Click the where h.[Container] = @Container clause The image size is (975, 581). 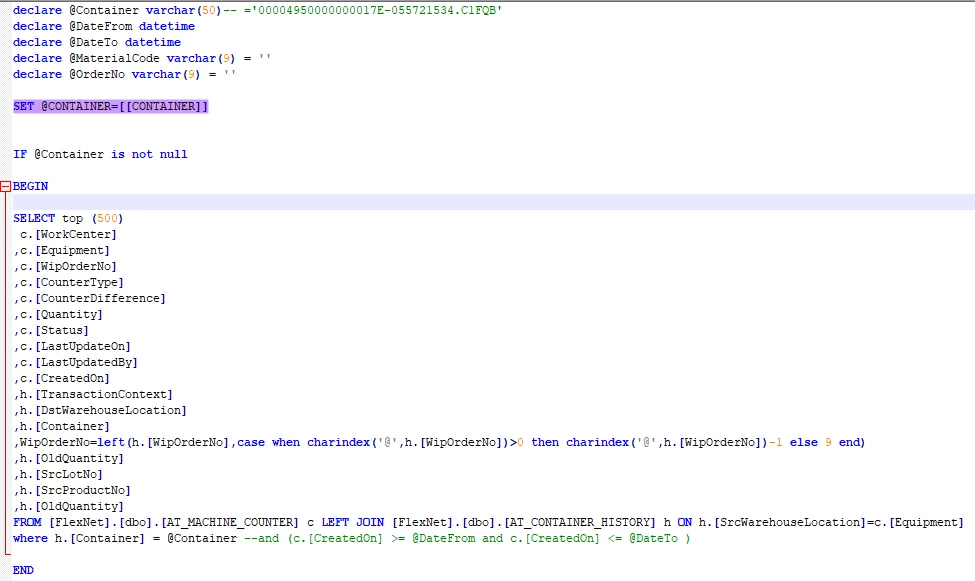coord(125,538)
